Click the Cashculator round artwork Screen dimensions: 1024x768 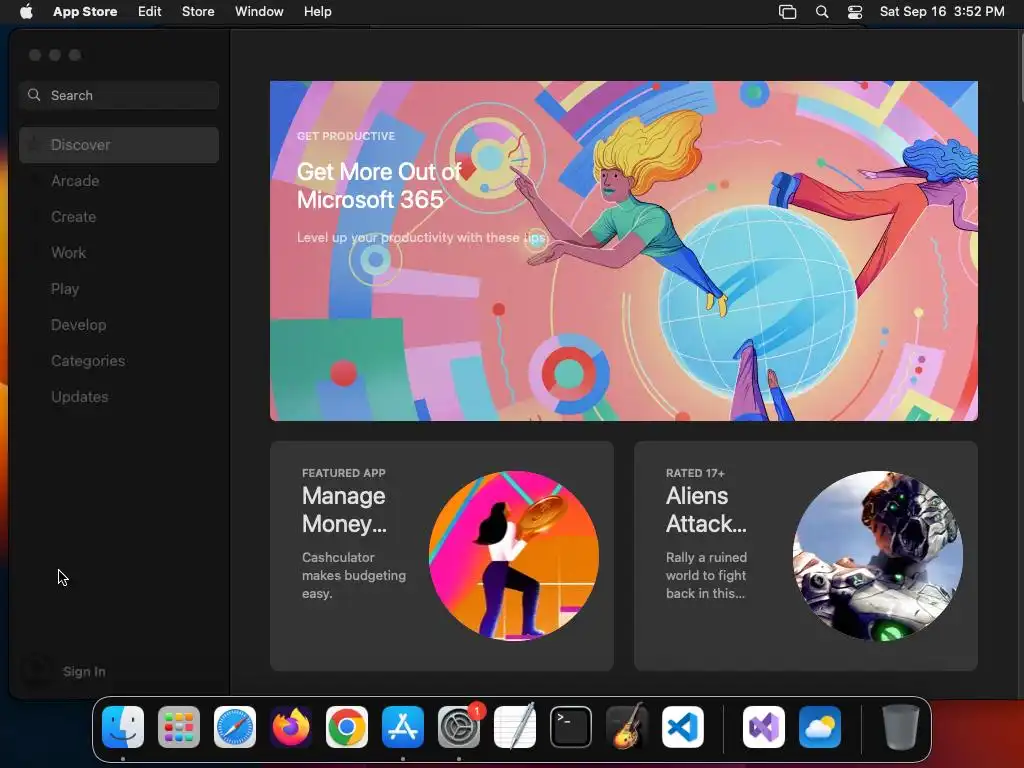(514, 556)
